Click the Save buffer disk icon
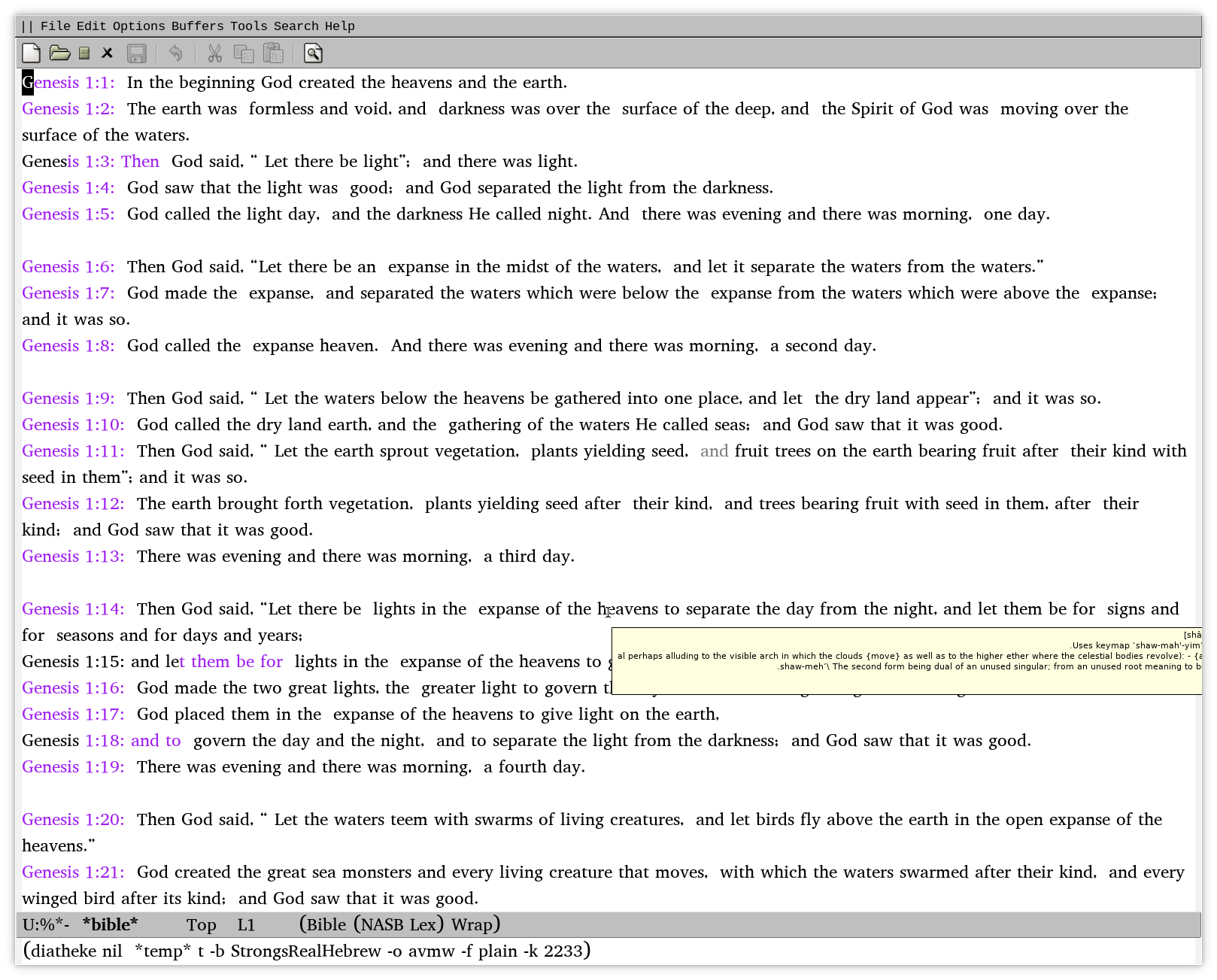 [x=136, y=53]
